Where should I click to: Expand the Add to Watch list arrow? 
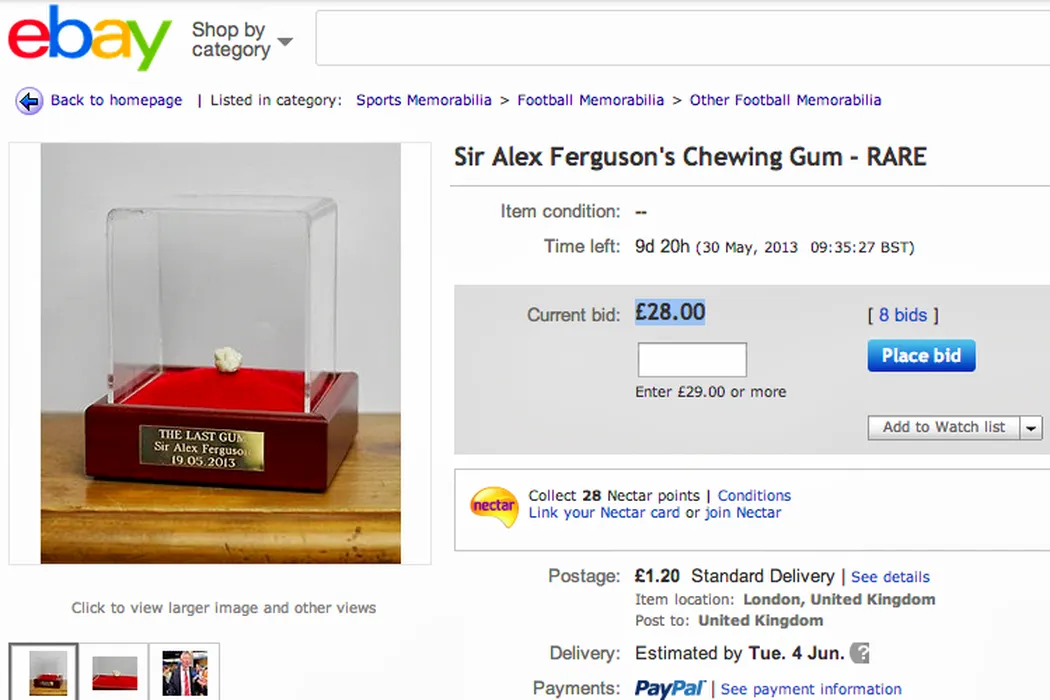click(x=1031, y=428)
